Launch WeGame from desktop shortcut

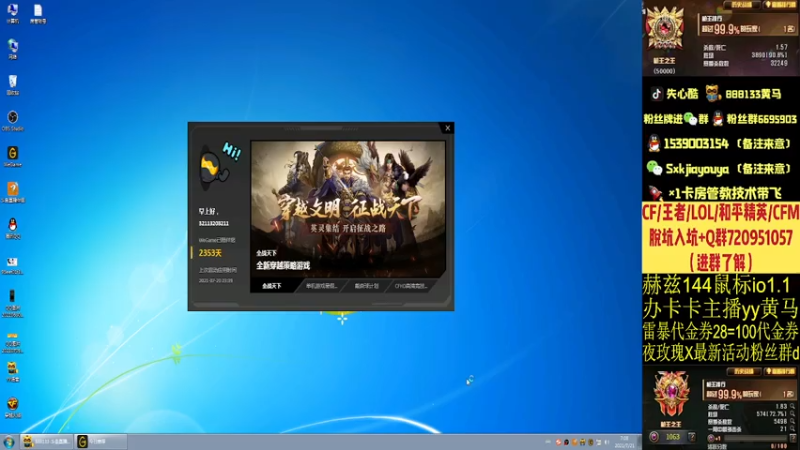[x=13, y=155]
